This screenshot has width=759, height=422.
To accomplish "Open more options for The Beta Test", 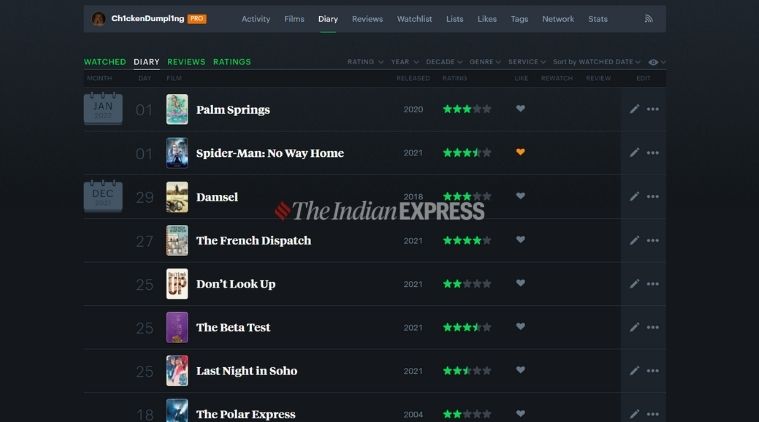I will coord(653,328).
